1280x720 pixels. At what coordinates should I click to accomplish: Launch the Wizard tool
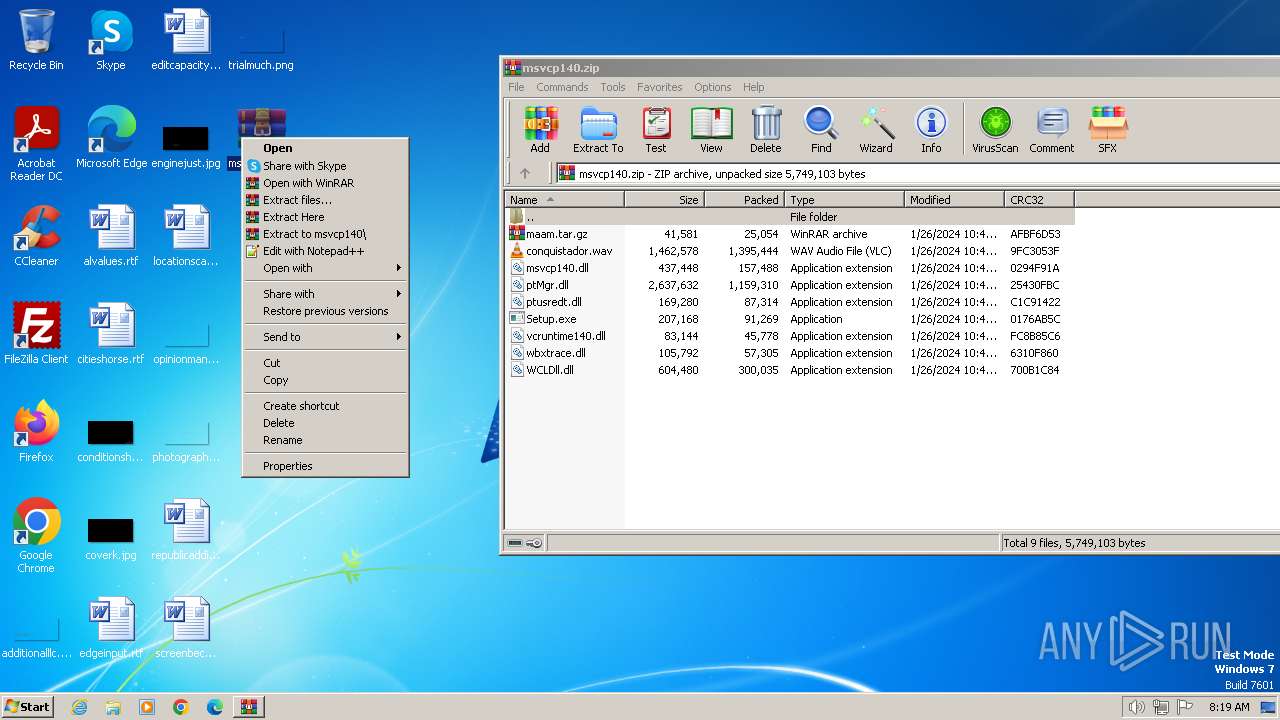tap(876, 130)
